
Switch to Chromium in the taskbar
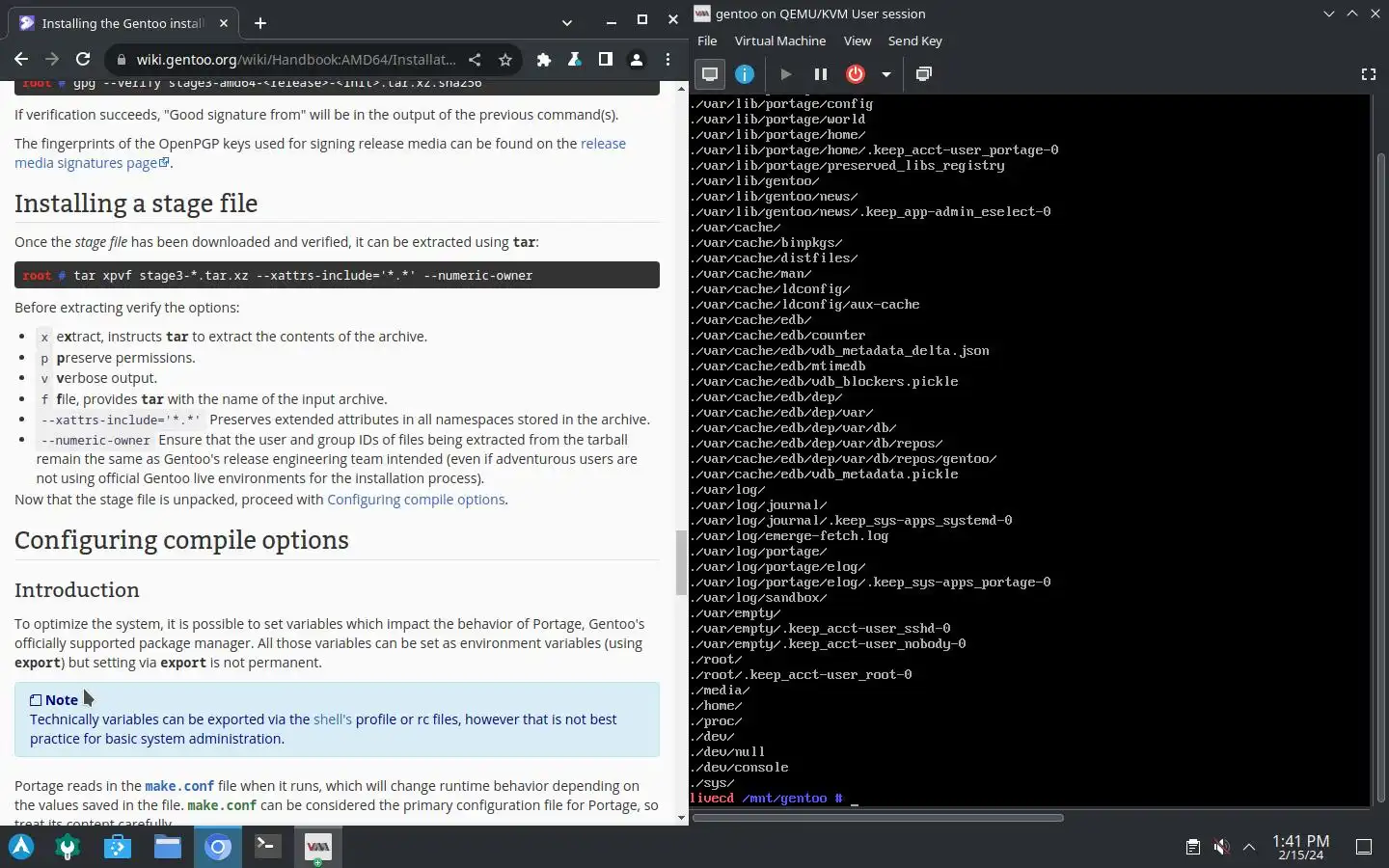click(x=218, y=847)
